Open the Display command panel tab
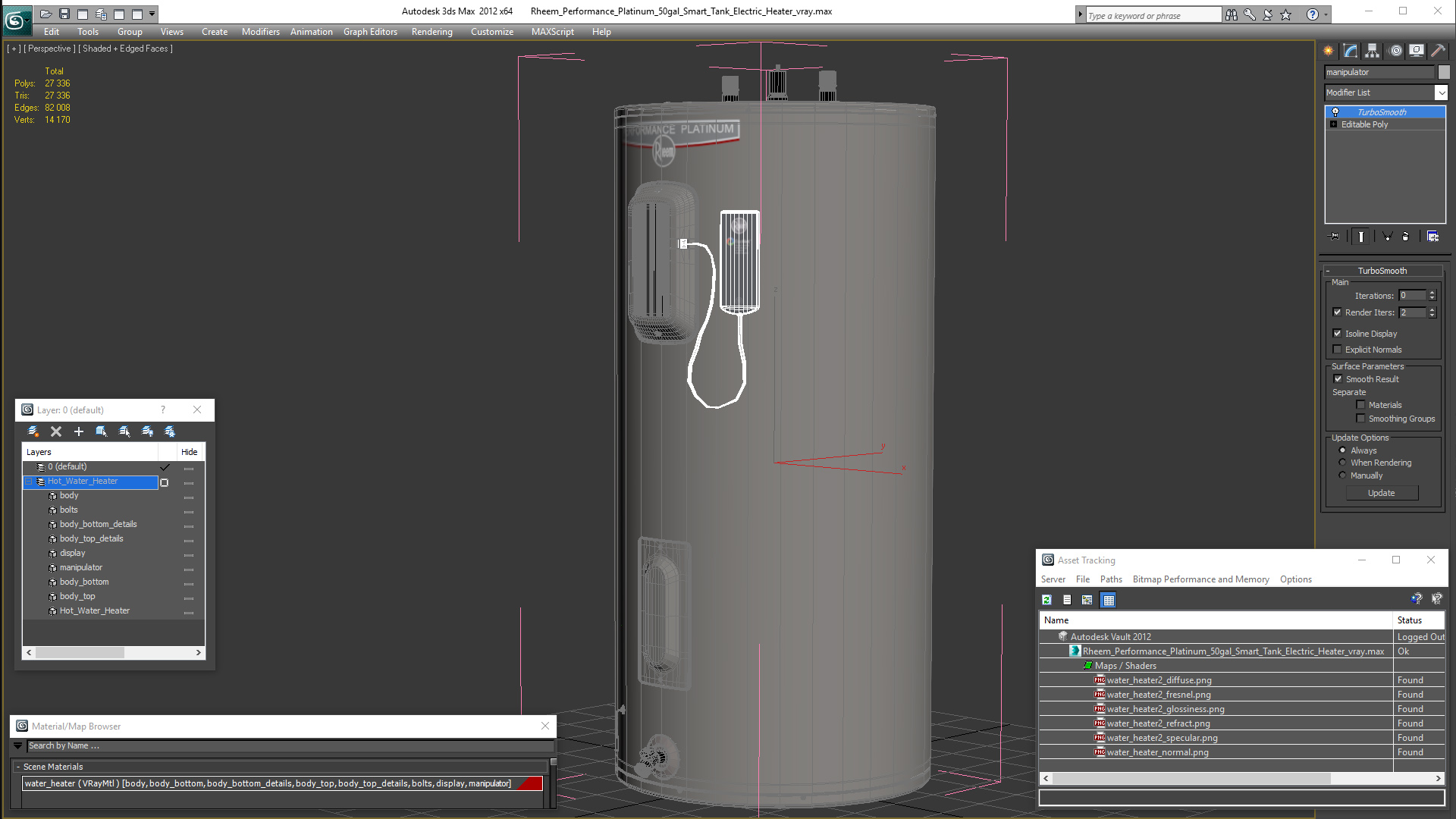 tap(1417, 51)
